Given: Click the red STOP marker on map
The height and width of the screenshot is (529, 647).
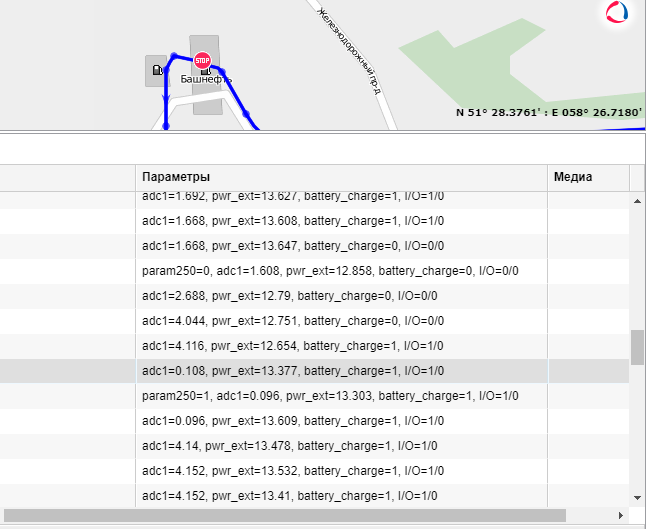Looking at the screenshot, I should pyautogui.click(x=203, y=60).
